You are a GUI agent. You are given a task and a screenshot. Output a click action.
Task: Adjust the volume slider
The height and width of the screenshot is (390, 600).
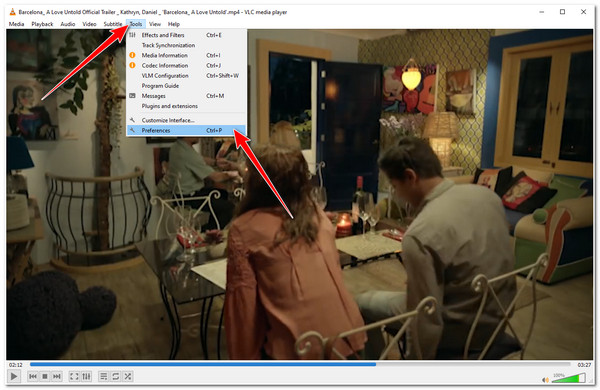[569, 378]
